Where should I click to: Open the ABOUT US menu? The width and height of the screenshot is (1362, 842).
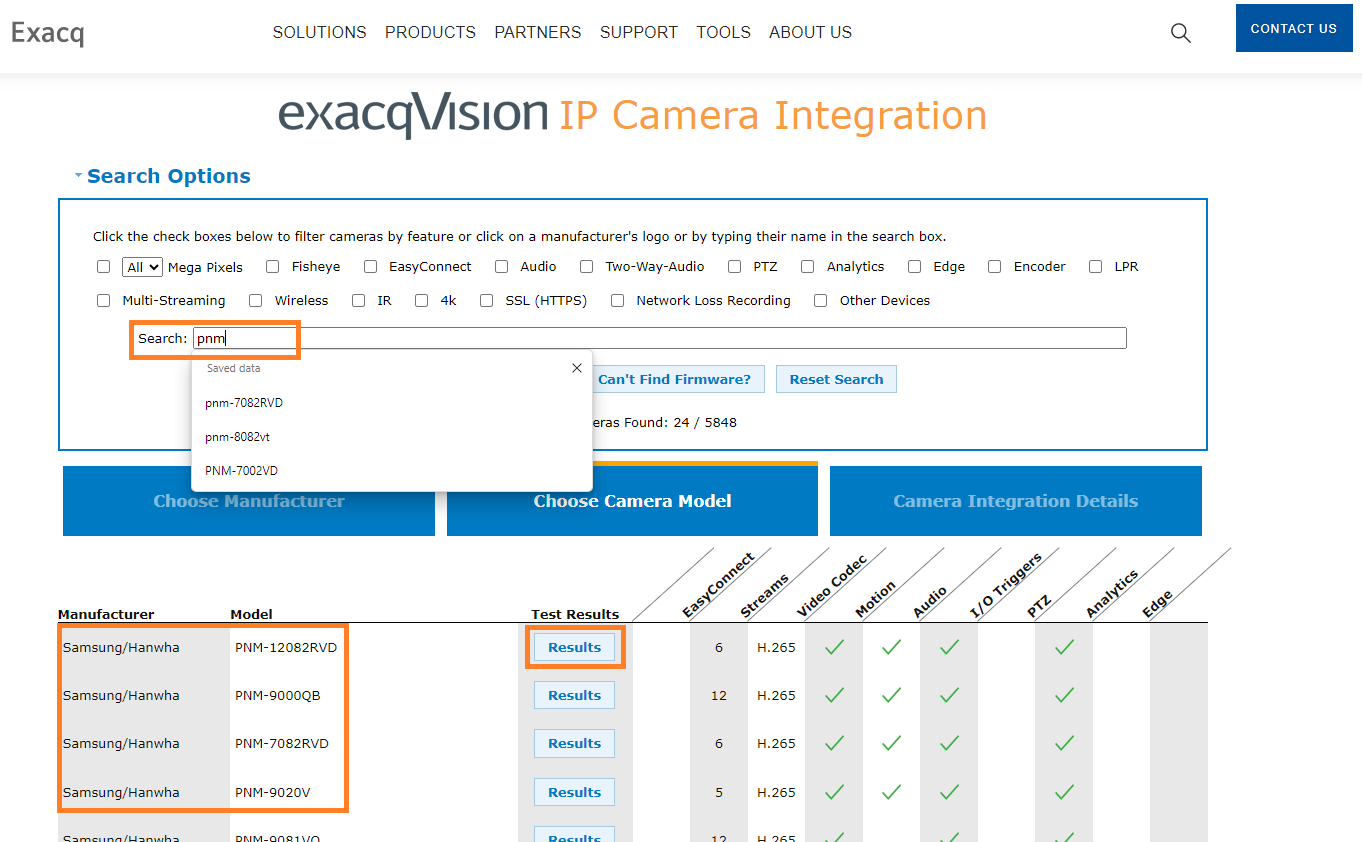click(x=811, y=33)
